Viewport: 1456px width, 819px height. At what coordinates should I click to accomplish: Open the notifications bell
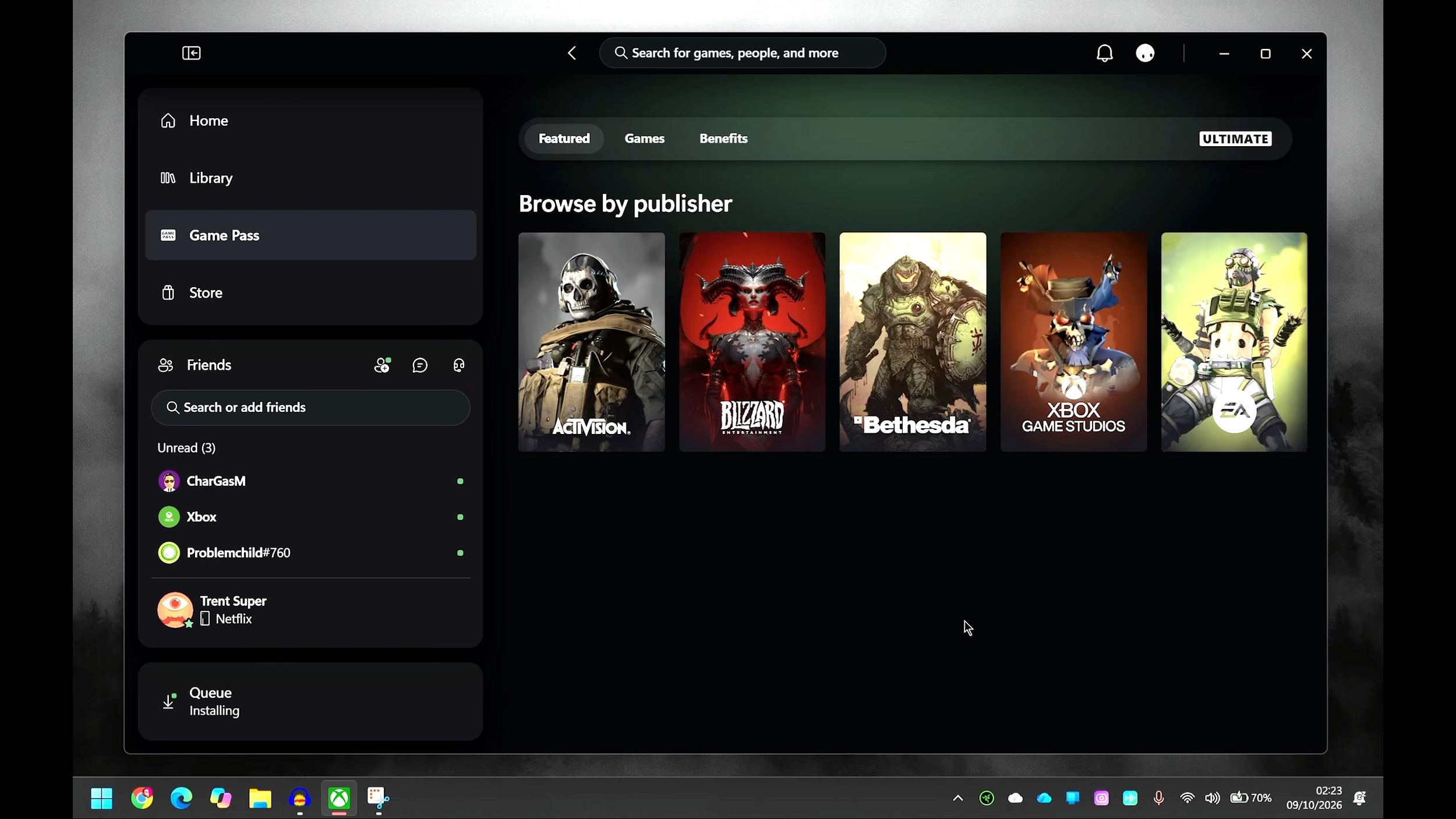1104,54
